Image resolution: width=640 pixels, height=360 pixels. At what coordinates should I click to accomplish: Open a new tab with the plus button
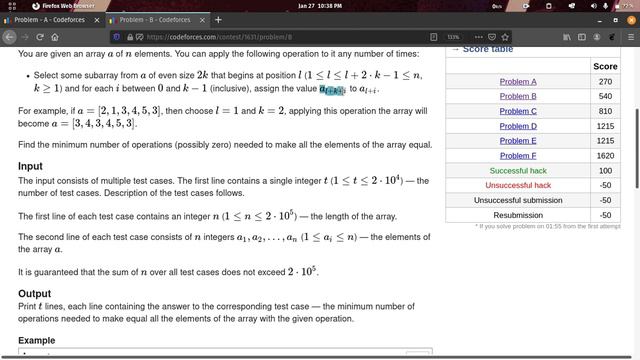tap(218, 20)
